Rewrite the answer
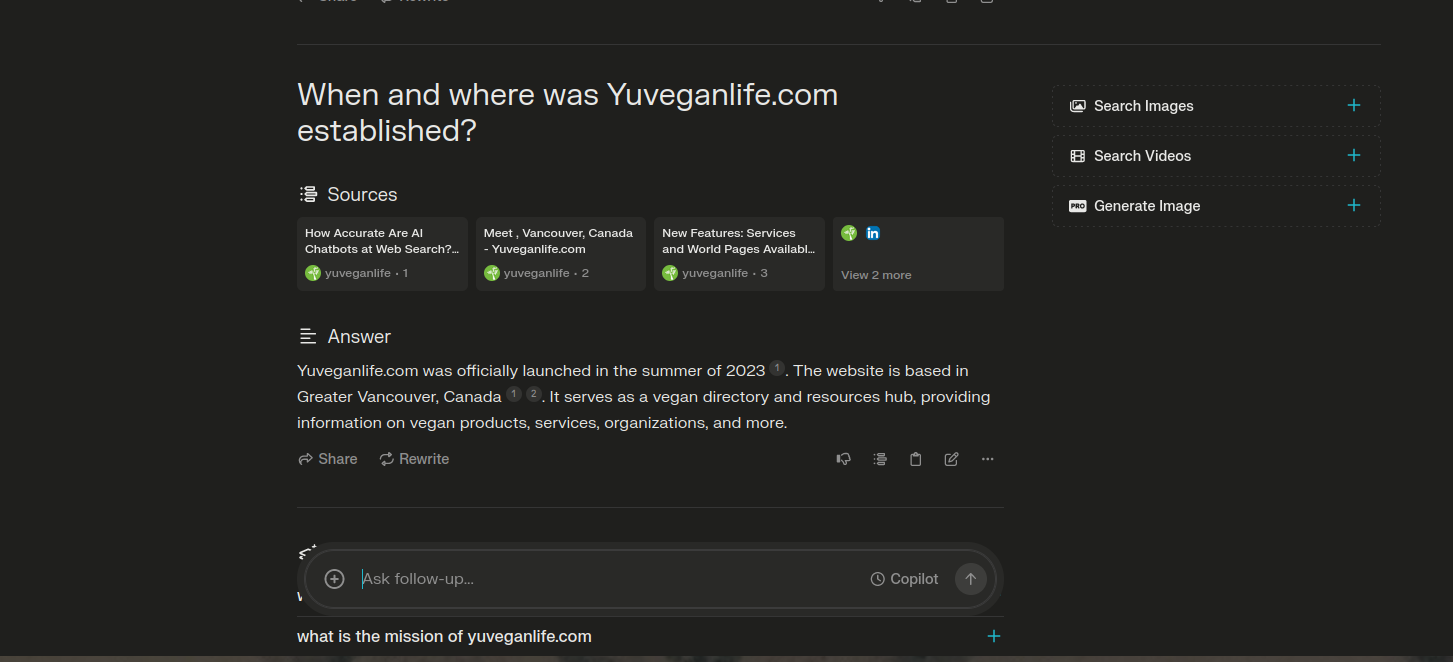Image resolution: width=1453 pixels, height=662 pixels. click(414, 459)
